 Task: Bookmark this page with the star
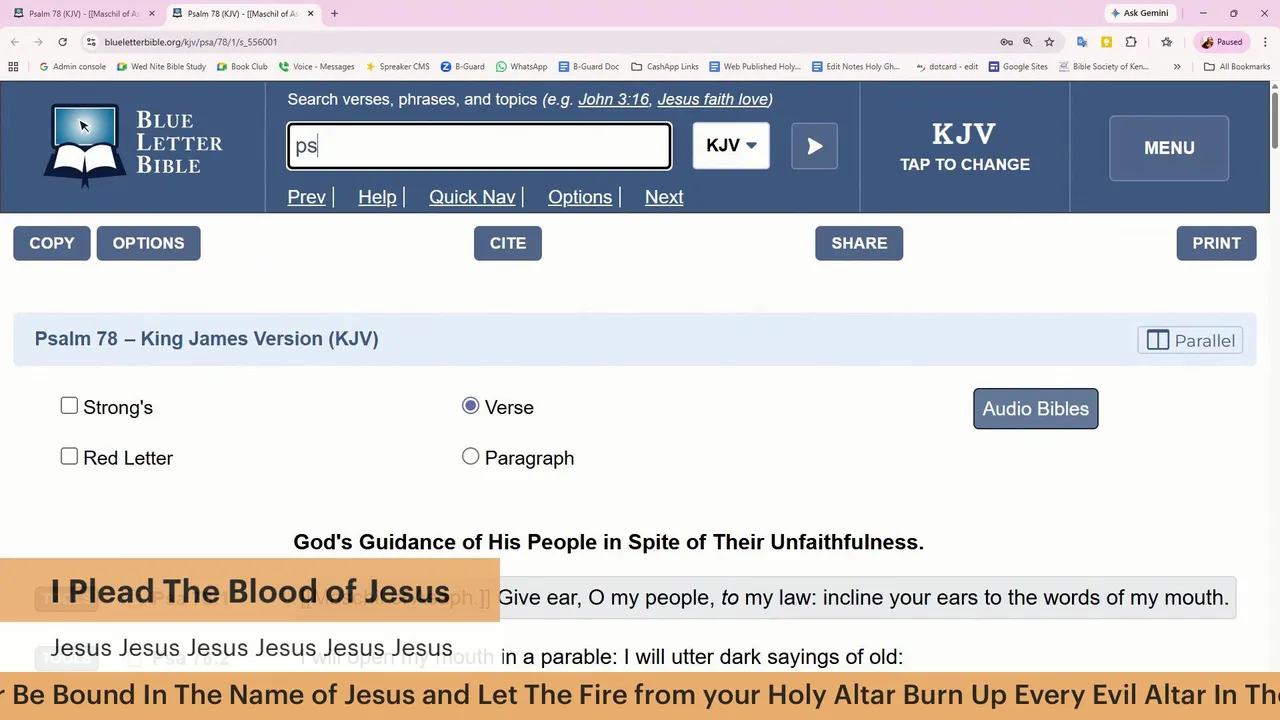click(1049, 42)
